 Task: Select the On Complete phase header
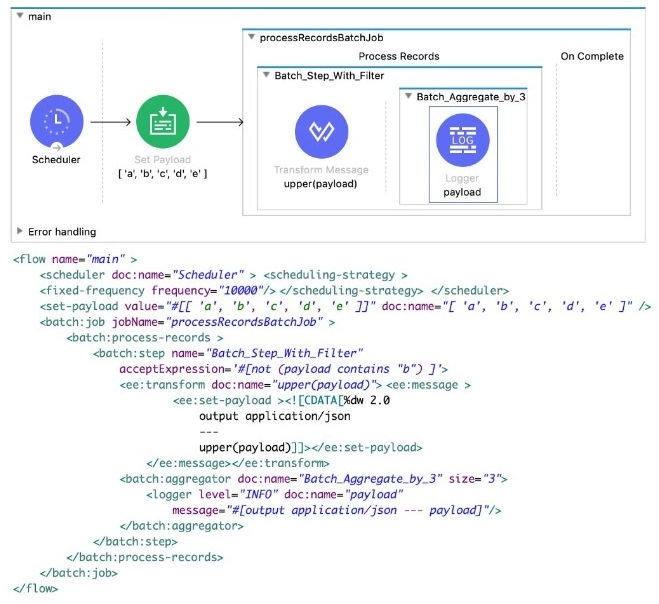click(x=591, y=56)
